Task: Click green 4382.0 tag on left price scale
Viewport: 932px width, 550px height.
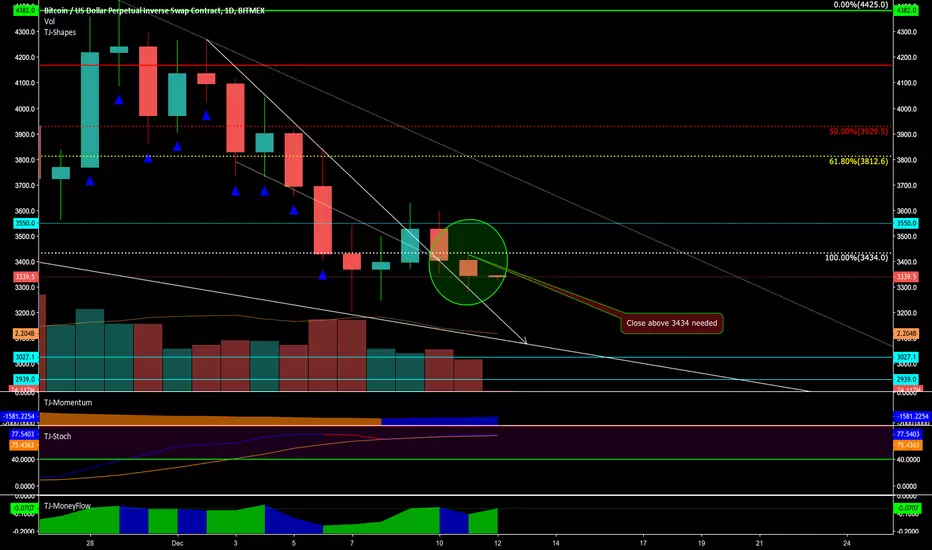Action: [x=26, y=11]
